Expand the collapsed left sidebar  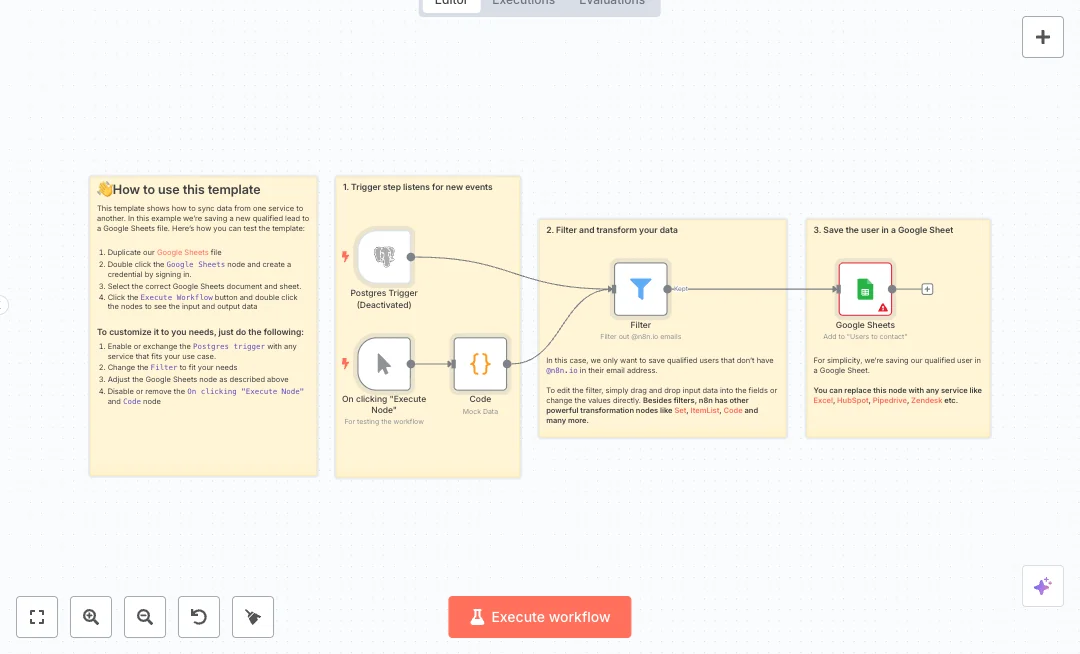(x=3, y=305)
